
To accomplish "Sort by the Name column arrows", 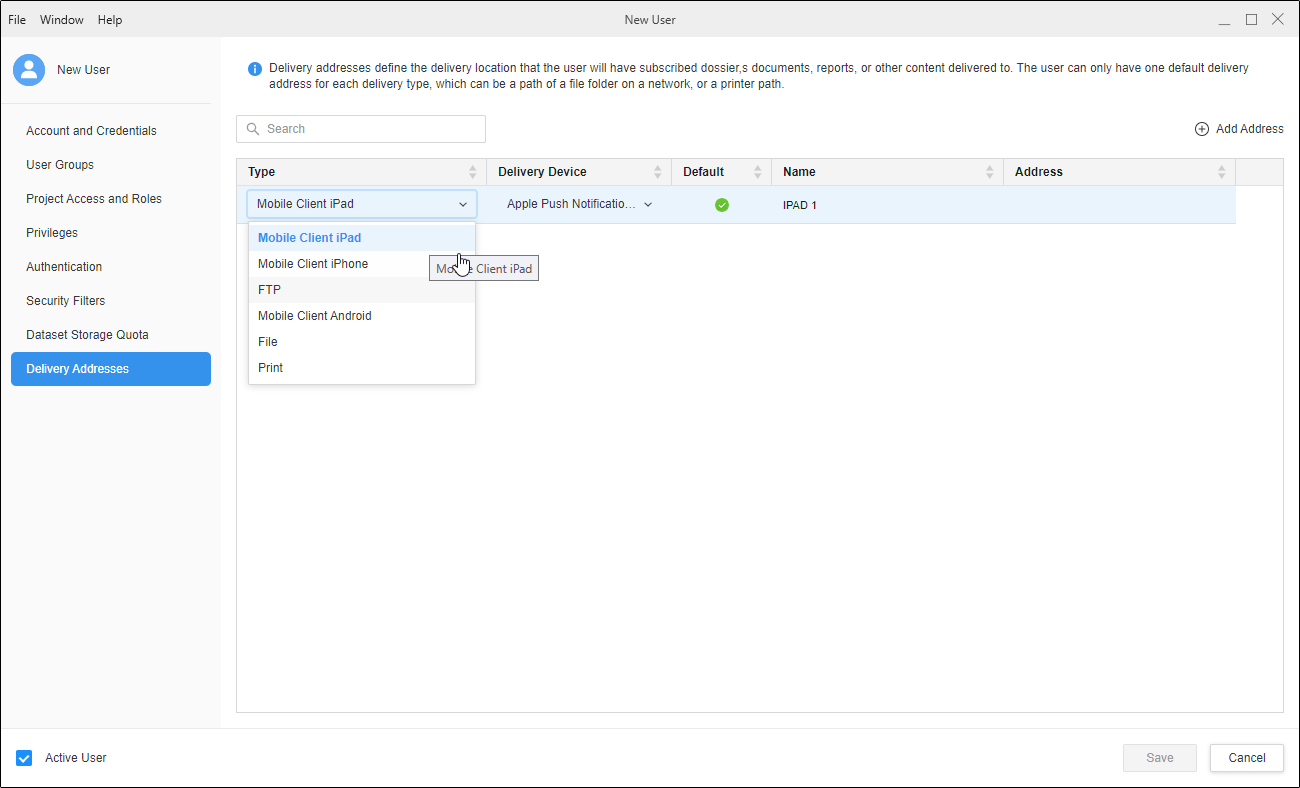I will [x=990, y=172].
